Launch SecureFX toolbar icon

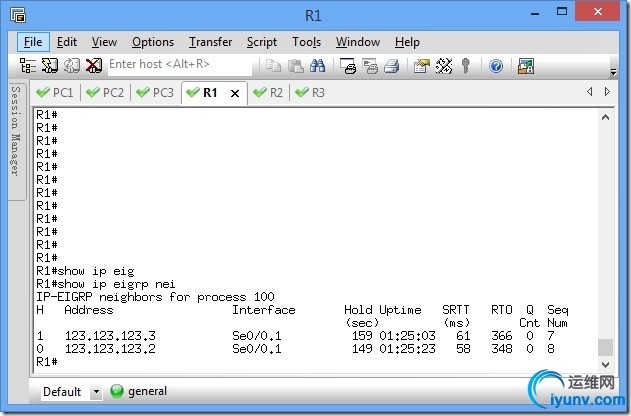click(x=526, y=66)
